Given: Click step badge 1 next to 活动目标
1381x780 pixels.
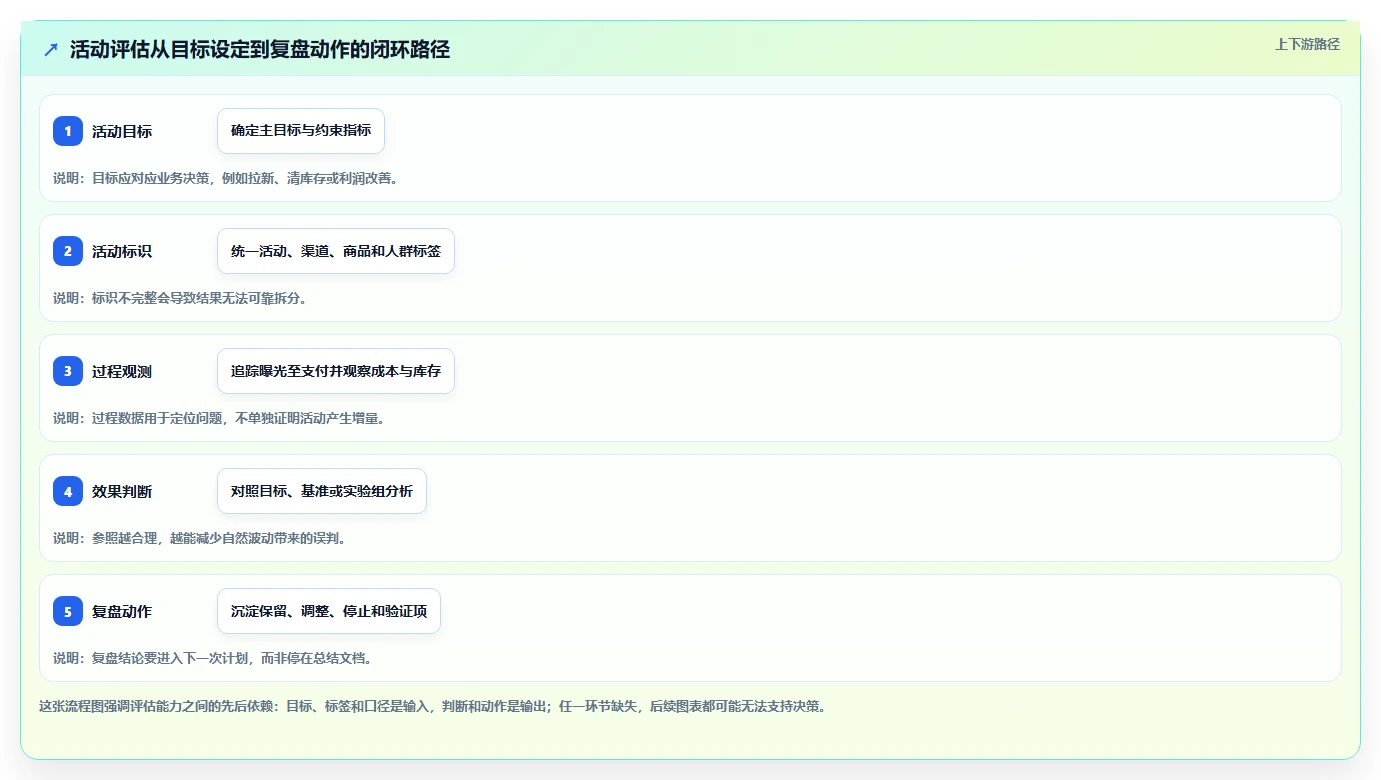Looking at the screenshot, I should coord(68,131).
